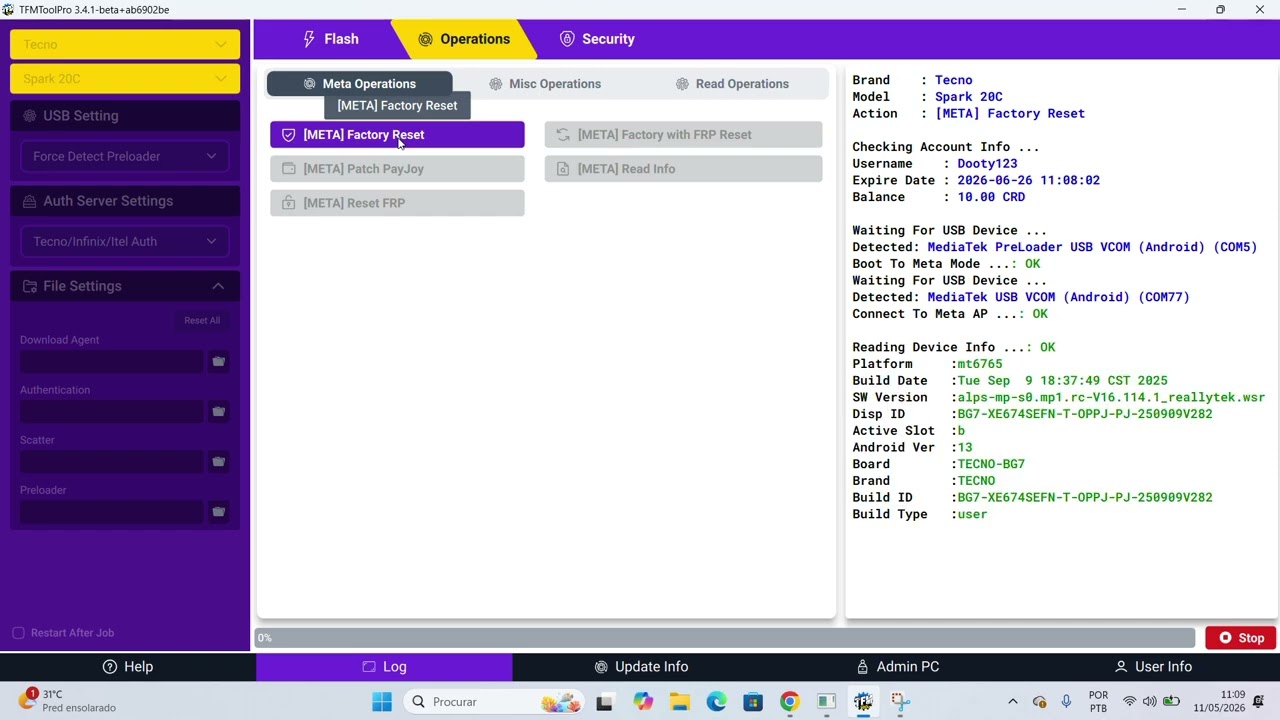This screenshot has height=720, width=1280.
Task: Click the POR PTB language indicator
Action: point(1098,702)
